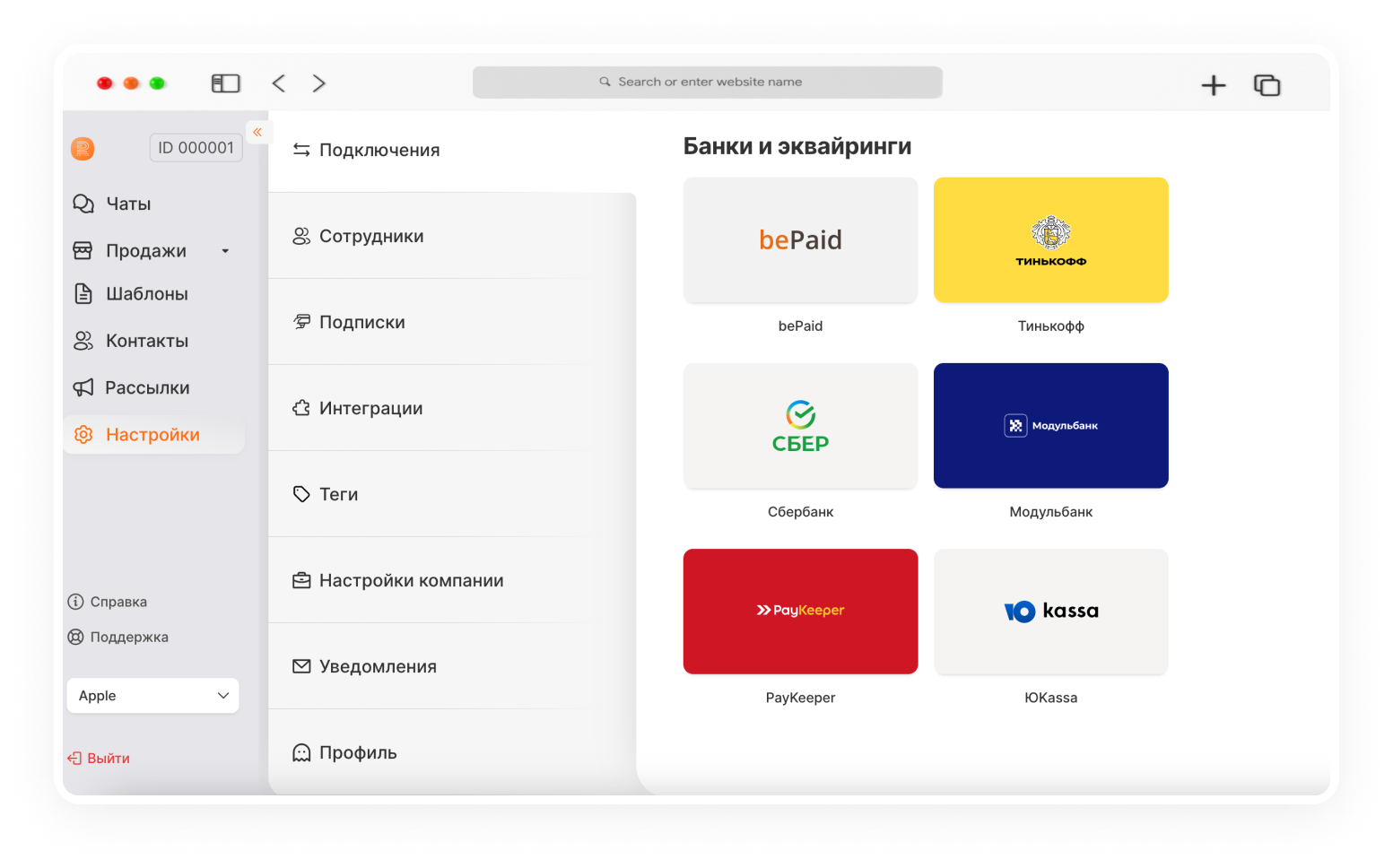
Task: Select the Сбербанк card
Action: (800, 426)
